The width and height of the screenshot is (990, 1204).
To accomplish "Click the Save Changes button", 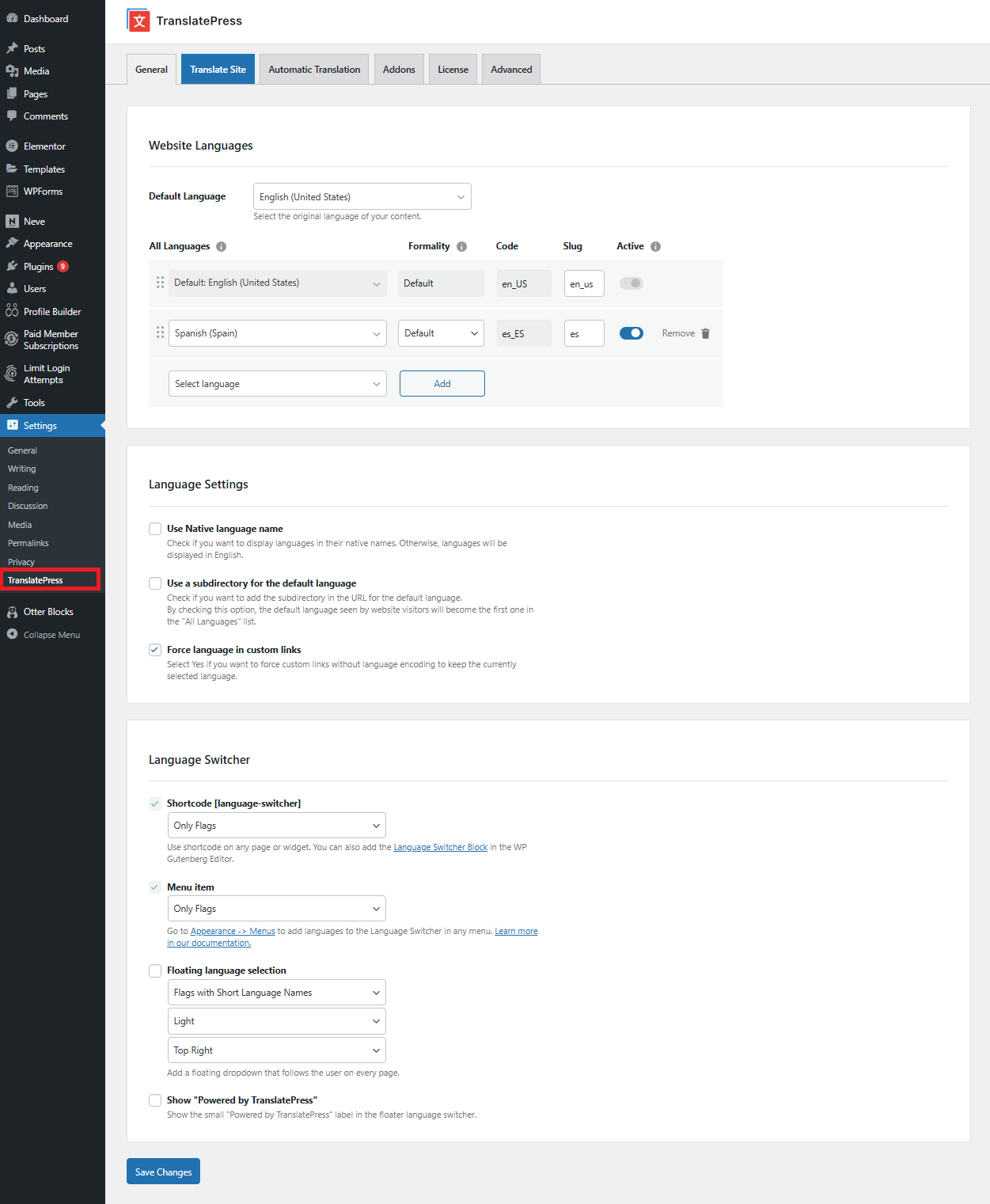I will tap(163, 1172).
